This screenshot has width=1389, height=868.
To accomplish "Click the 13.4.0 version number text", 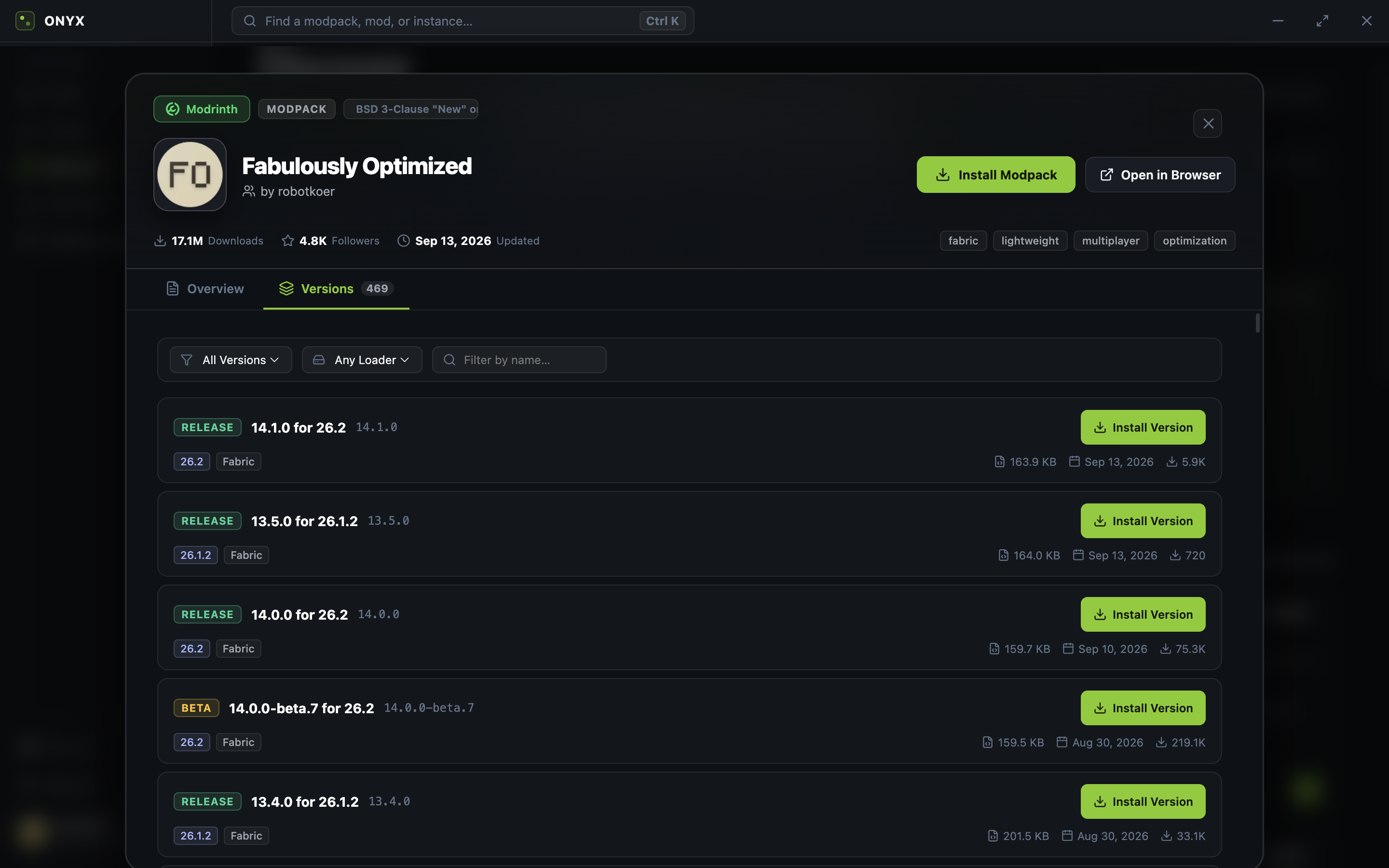I will pos(389,801).
